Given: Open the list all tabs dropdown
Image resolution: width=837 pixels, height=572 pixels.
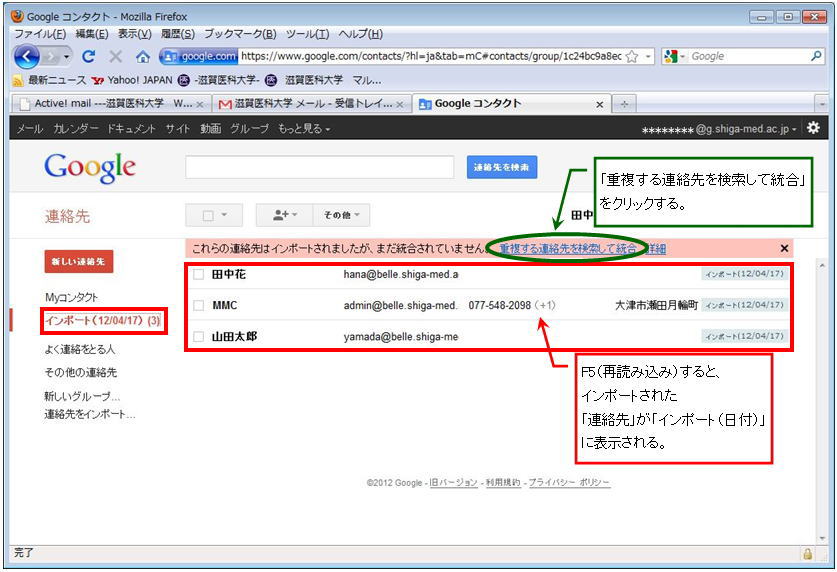Looking at the screenshot, I should [822, 104].
